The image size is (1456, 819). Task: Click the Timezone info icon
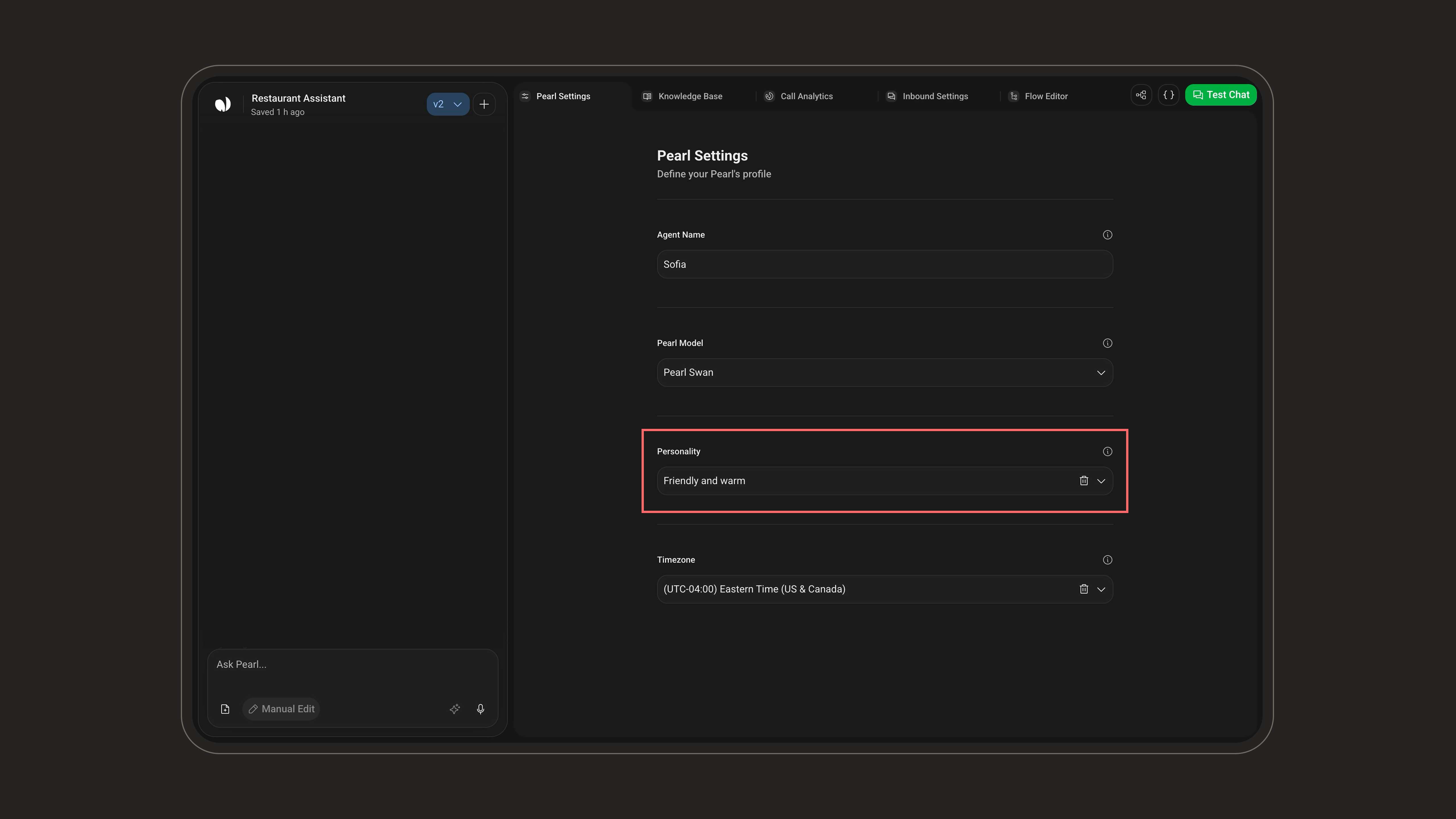click(x=1107, y=560)
